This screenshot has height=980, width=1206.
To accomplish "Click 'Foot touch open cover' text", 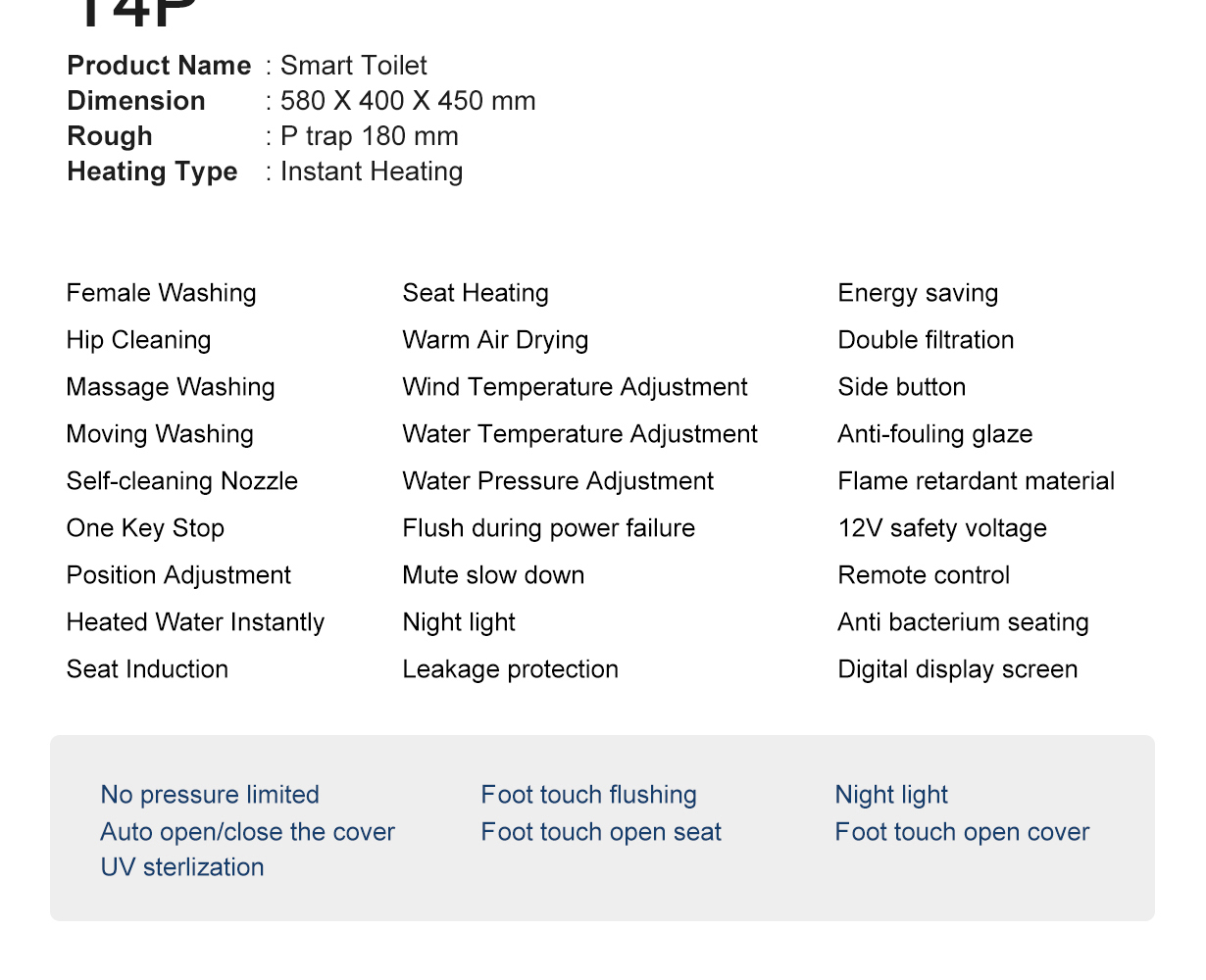I will click(x=962, y=832).
